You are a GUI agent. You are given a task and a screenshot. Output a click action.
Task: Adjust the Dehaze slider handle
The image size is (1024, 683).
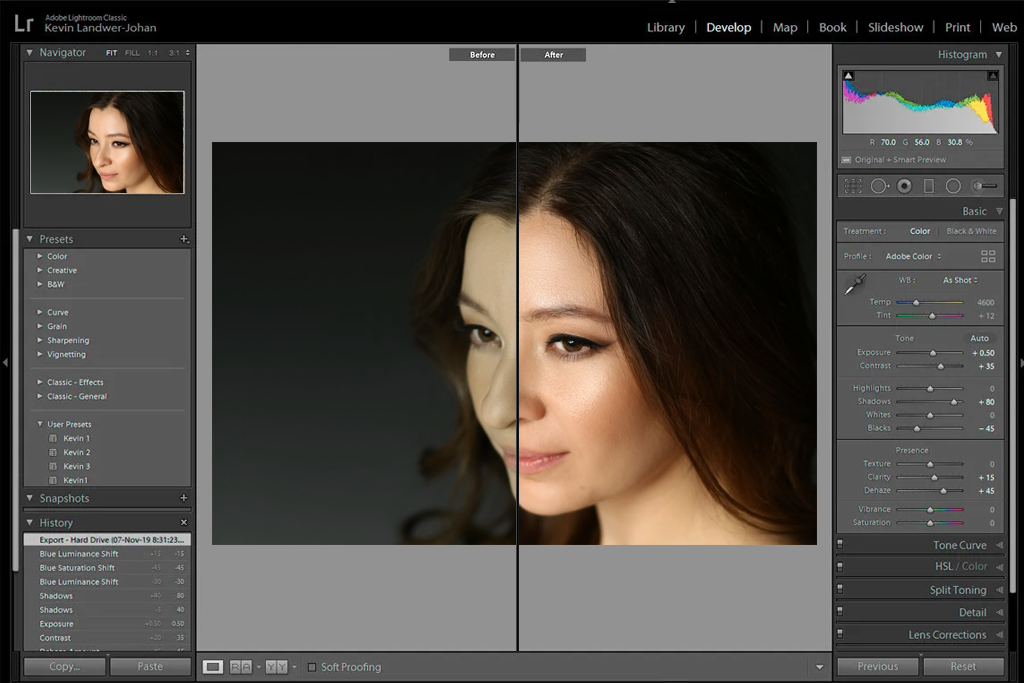coord(943,490)
